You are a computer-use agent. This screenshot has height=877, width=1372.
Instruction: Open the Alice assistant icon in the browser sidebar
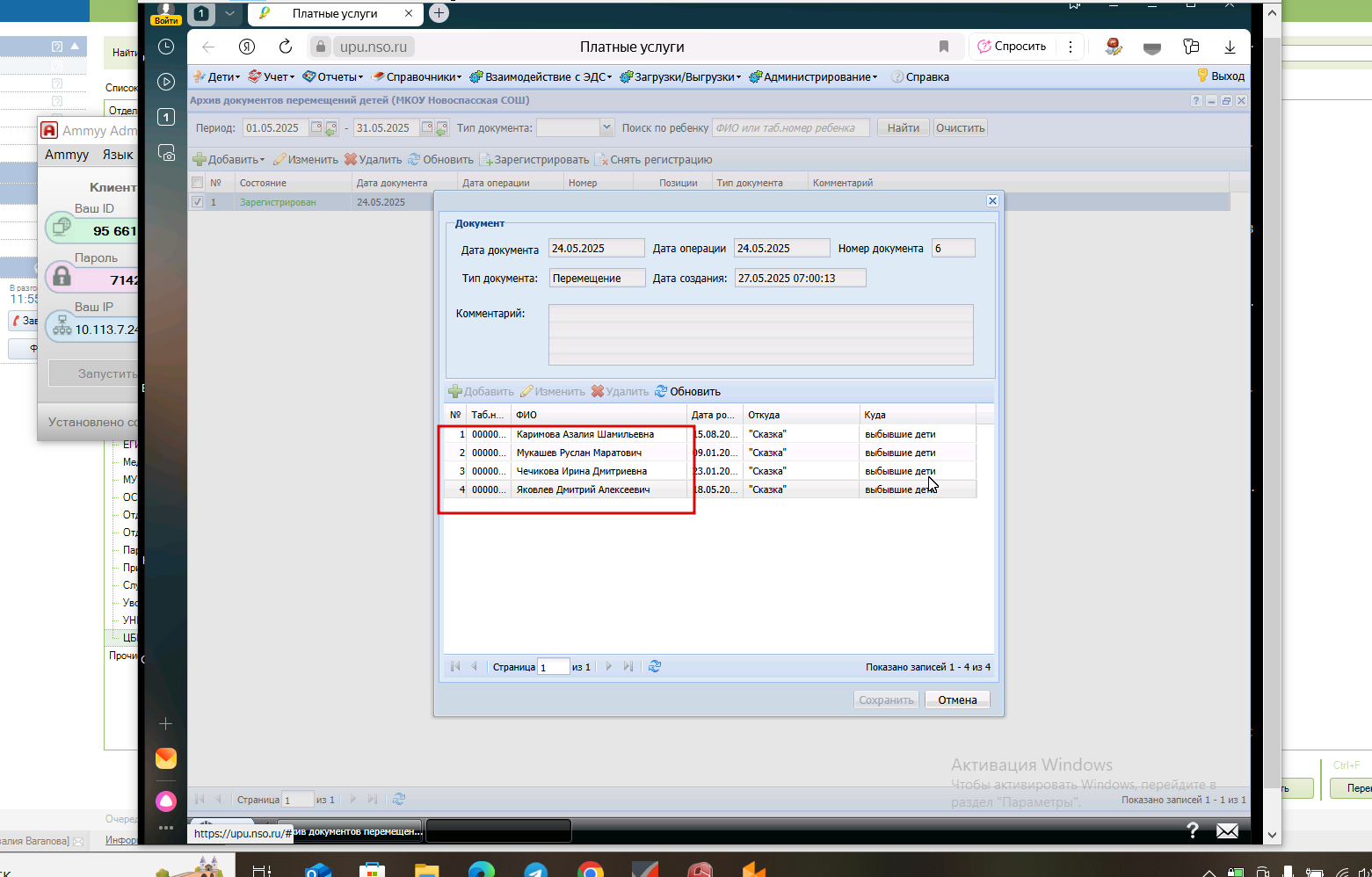pyautogui.click(x=166, y=801)
